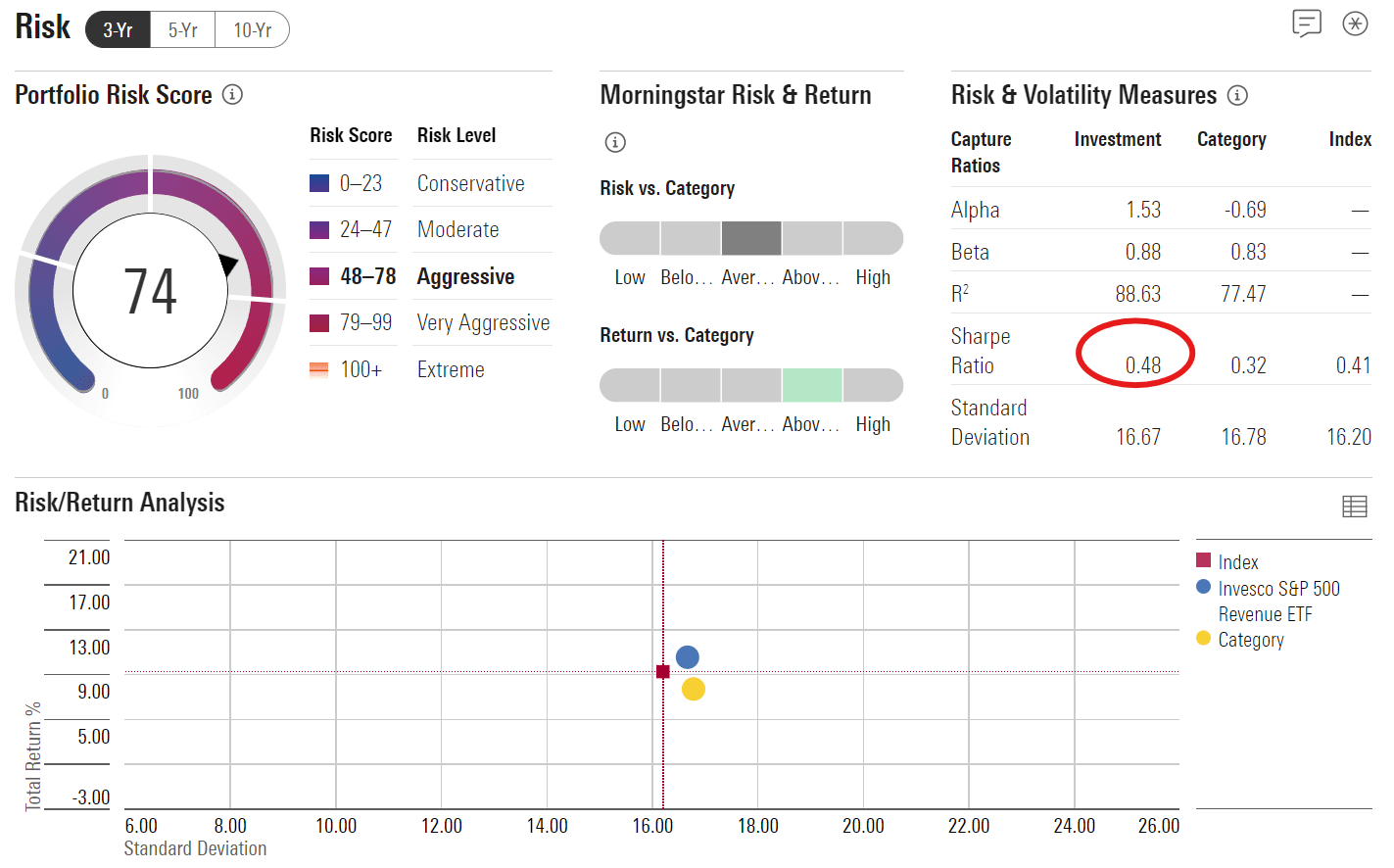Click the Risk vs. Category heading
Viewport: 1394px width, 868px height.
click(x=669, y=188)
